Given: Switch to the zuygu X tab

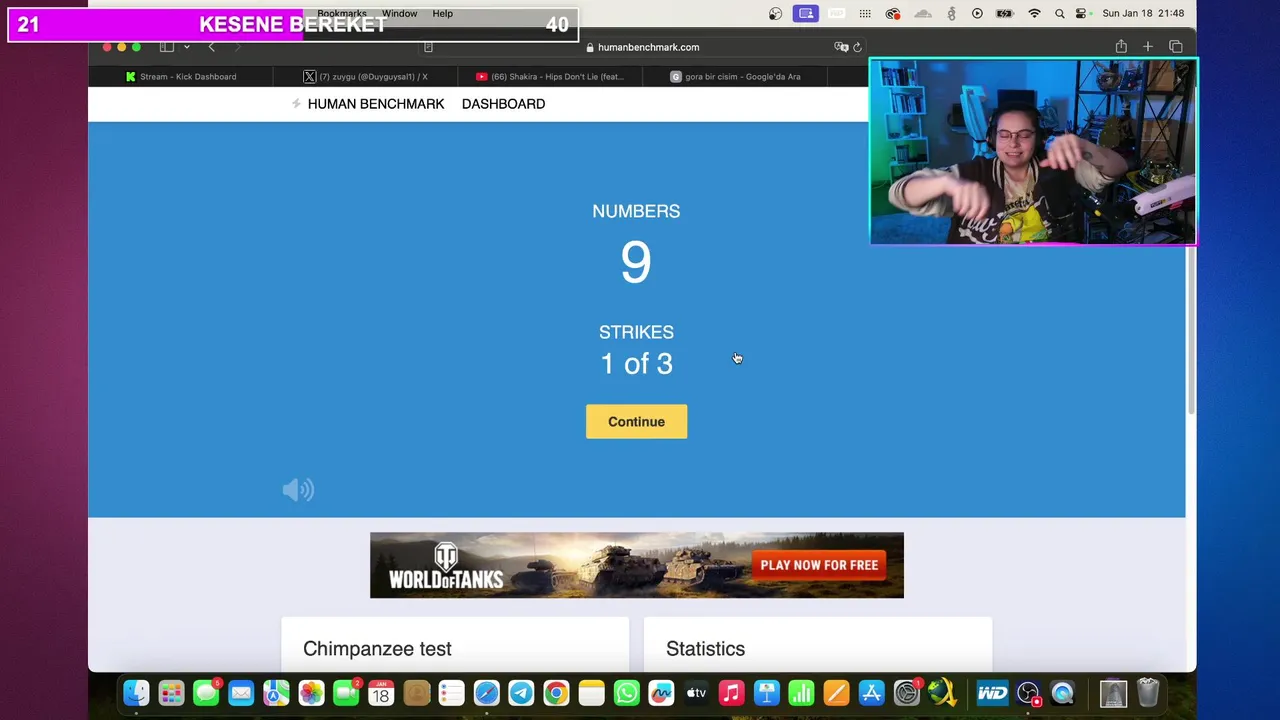Looking at the screenshot, I should 365,76.
